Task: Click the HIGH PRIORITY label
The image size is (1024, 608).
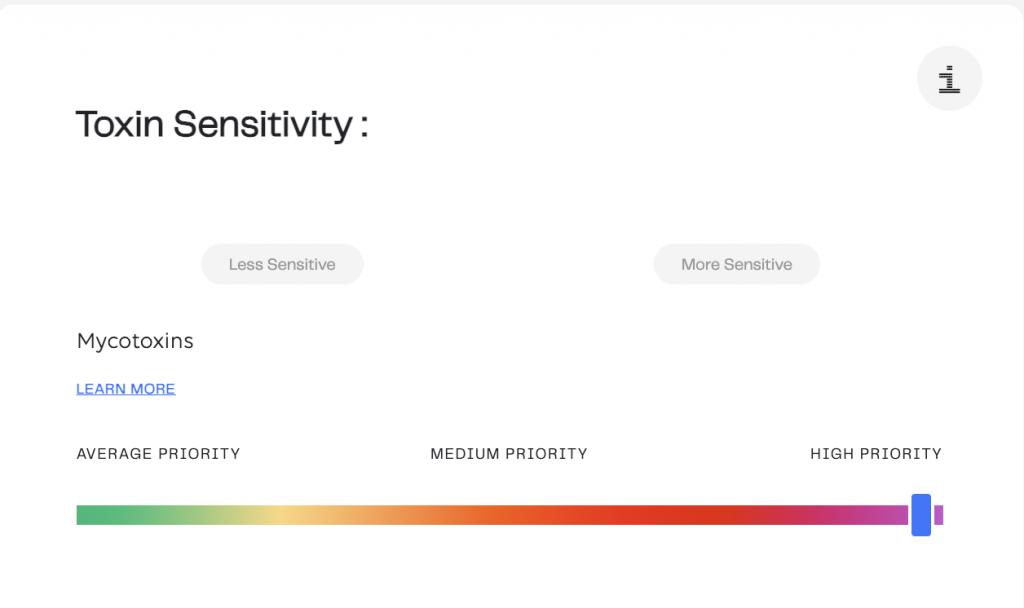Action: (876, 453)
